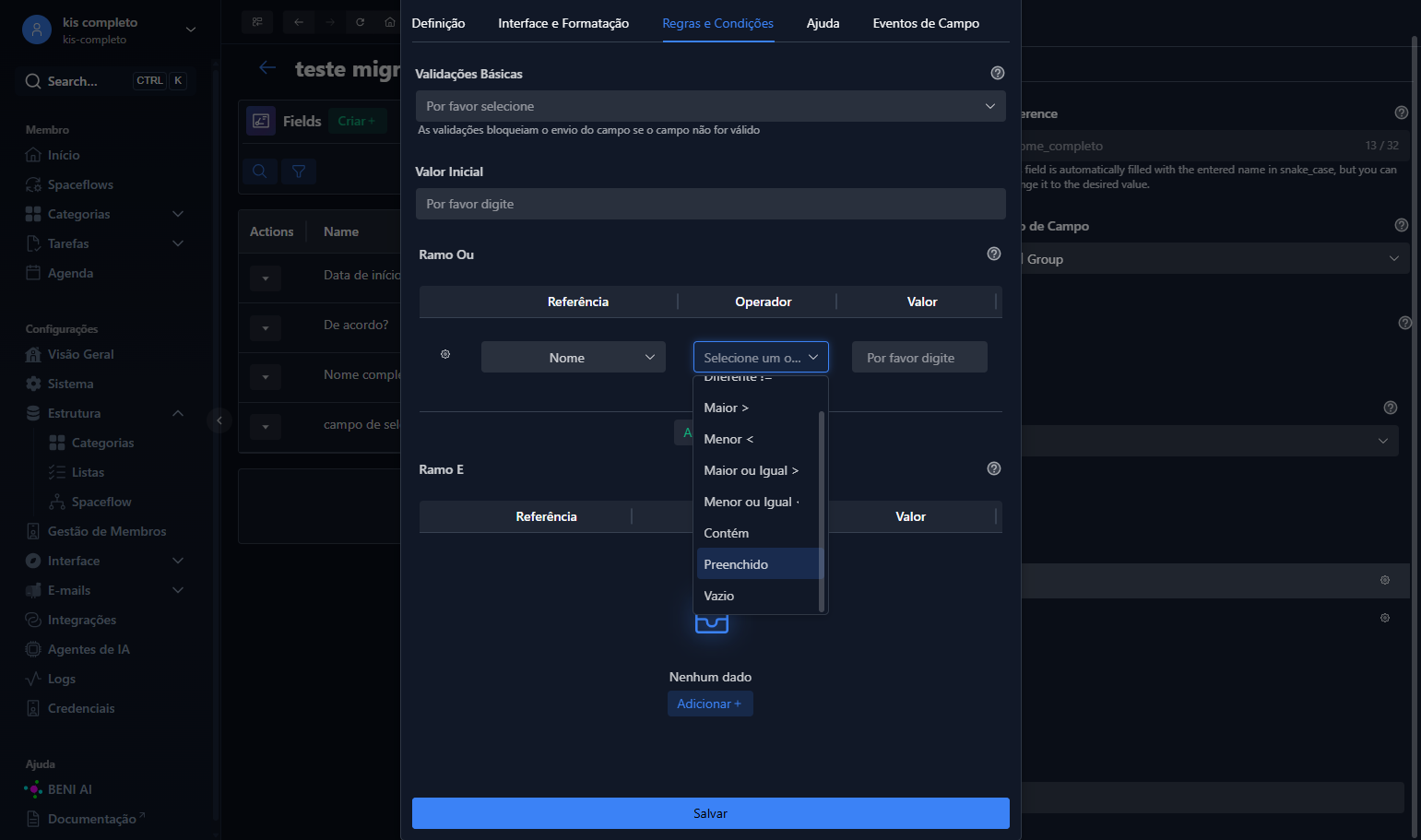Select Preenchido from the operator list
Screen dimensions: 1421x840
(759, 564)
